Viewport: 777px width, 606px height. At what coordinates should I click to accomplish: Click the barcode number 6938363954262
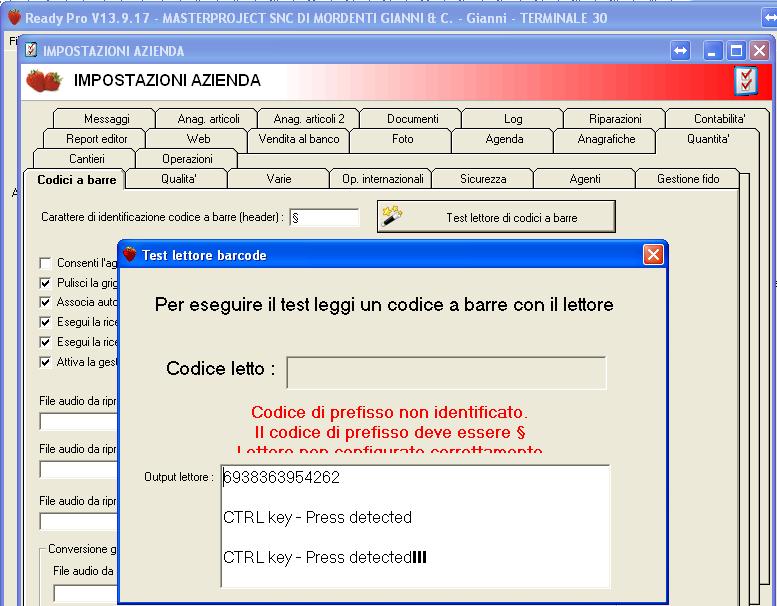(x=281, y=477)
